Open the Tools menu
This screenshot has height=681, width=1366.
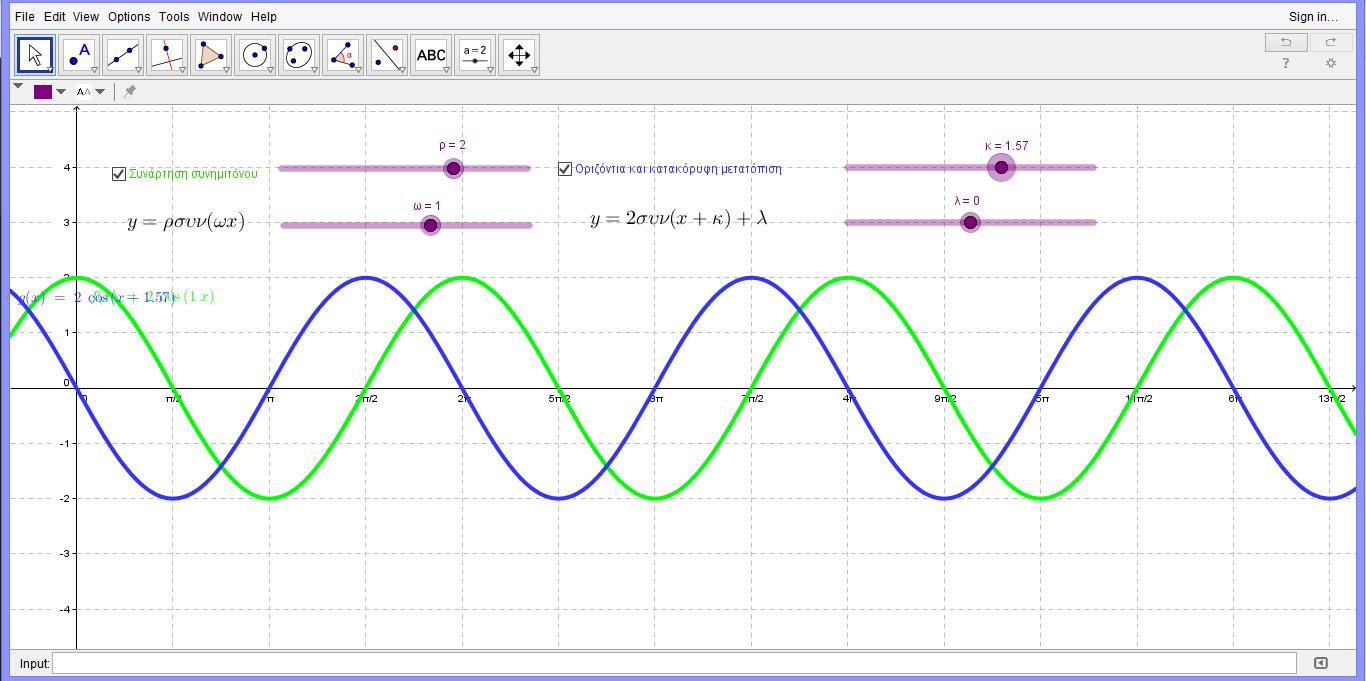click(174, 17)
